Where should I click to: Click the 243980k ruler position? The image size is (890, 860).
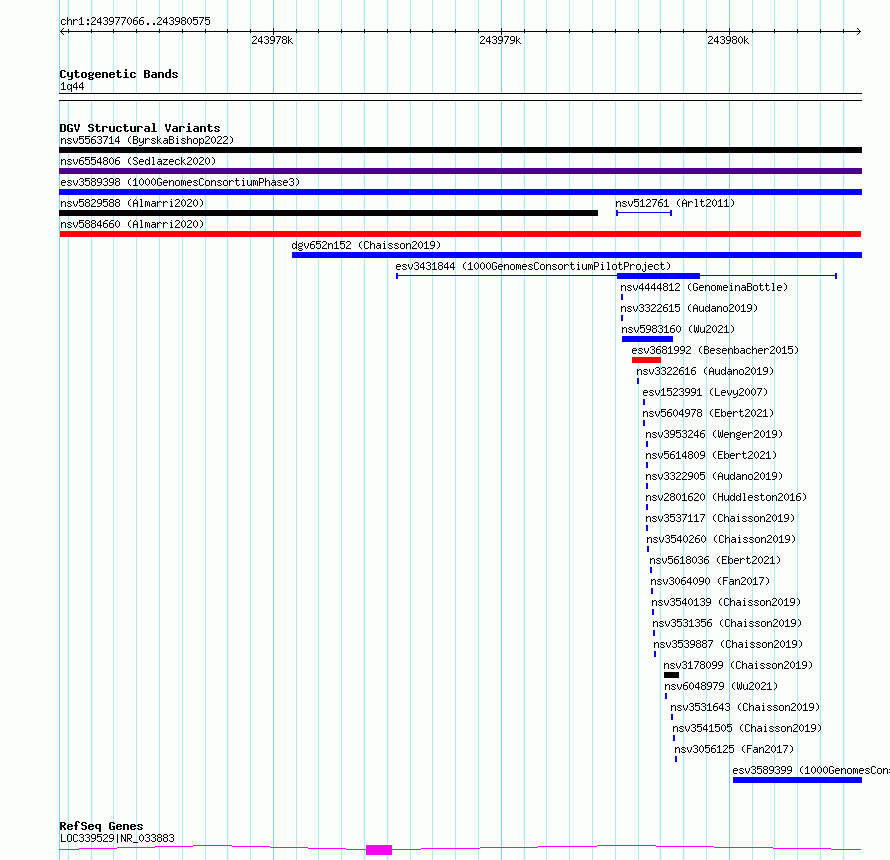[728, 40]
